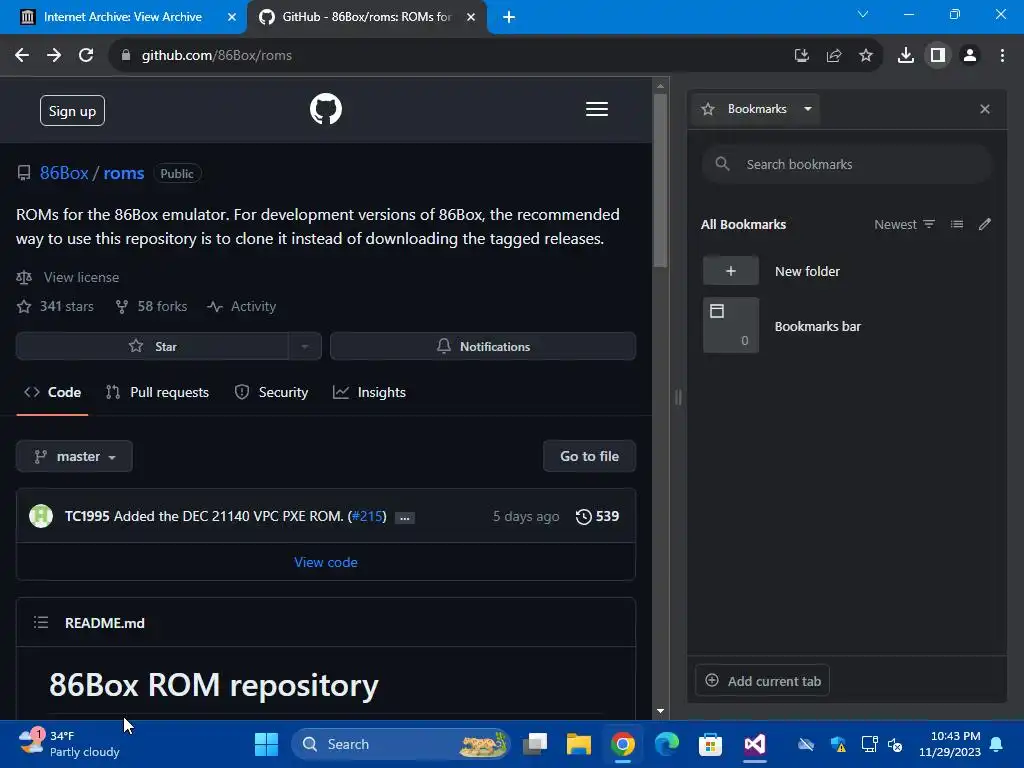
Task: Open the roms repository link
Action: pos(123,173)
